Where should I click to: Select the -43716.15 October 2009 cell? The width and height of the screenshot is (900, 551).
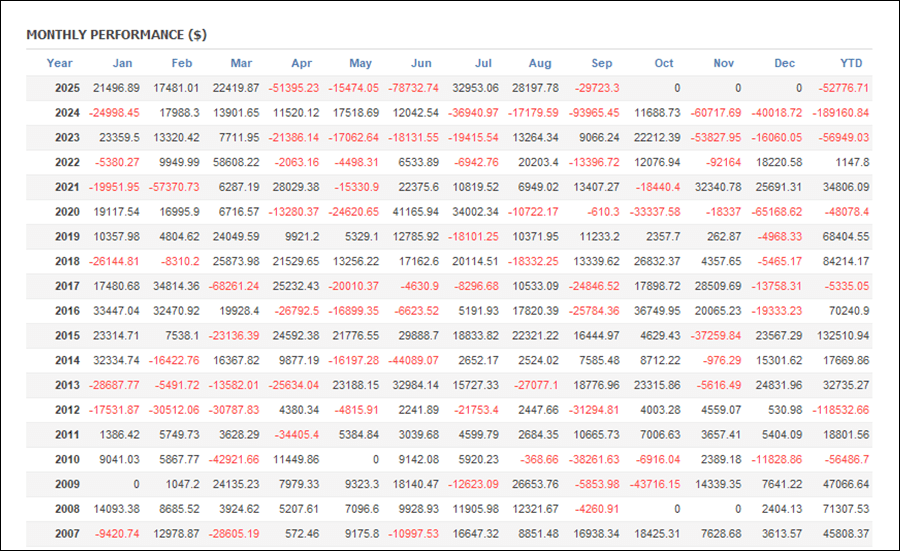[x=650, y=484]
